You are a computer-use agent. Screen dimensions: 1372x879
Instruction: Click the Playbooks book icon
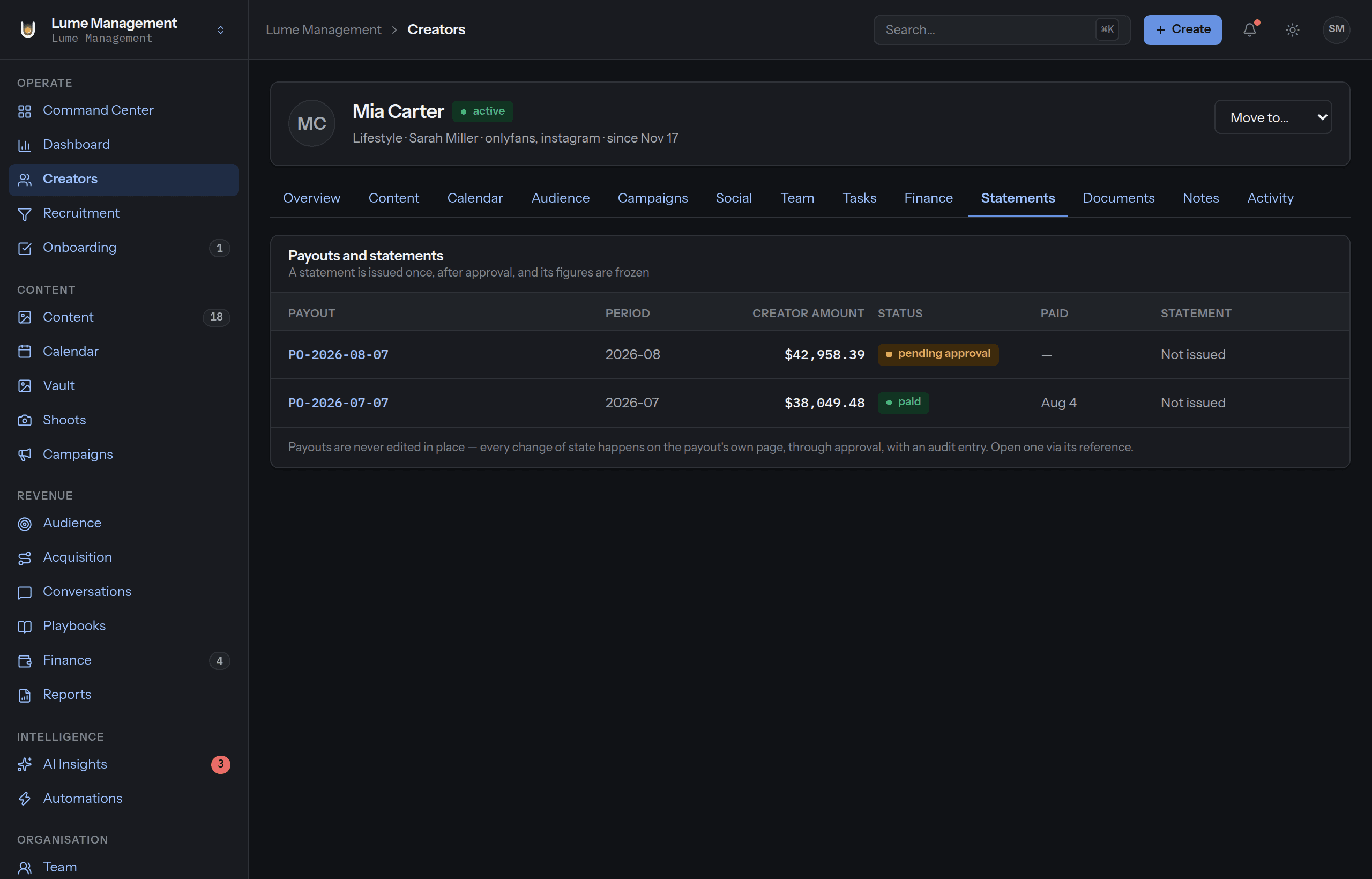tap(25, 626)
